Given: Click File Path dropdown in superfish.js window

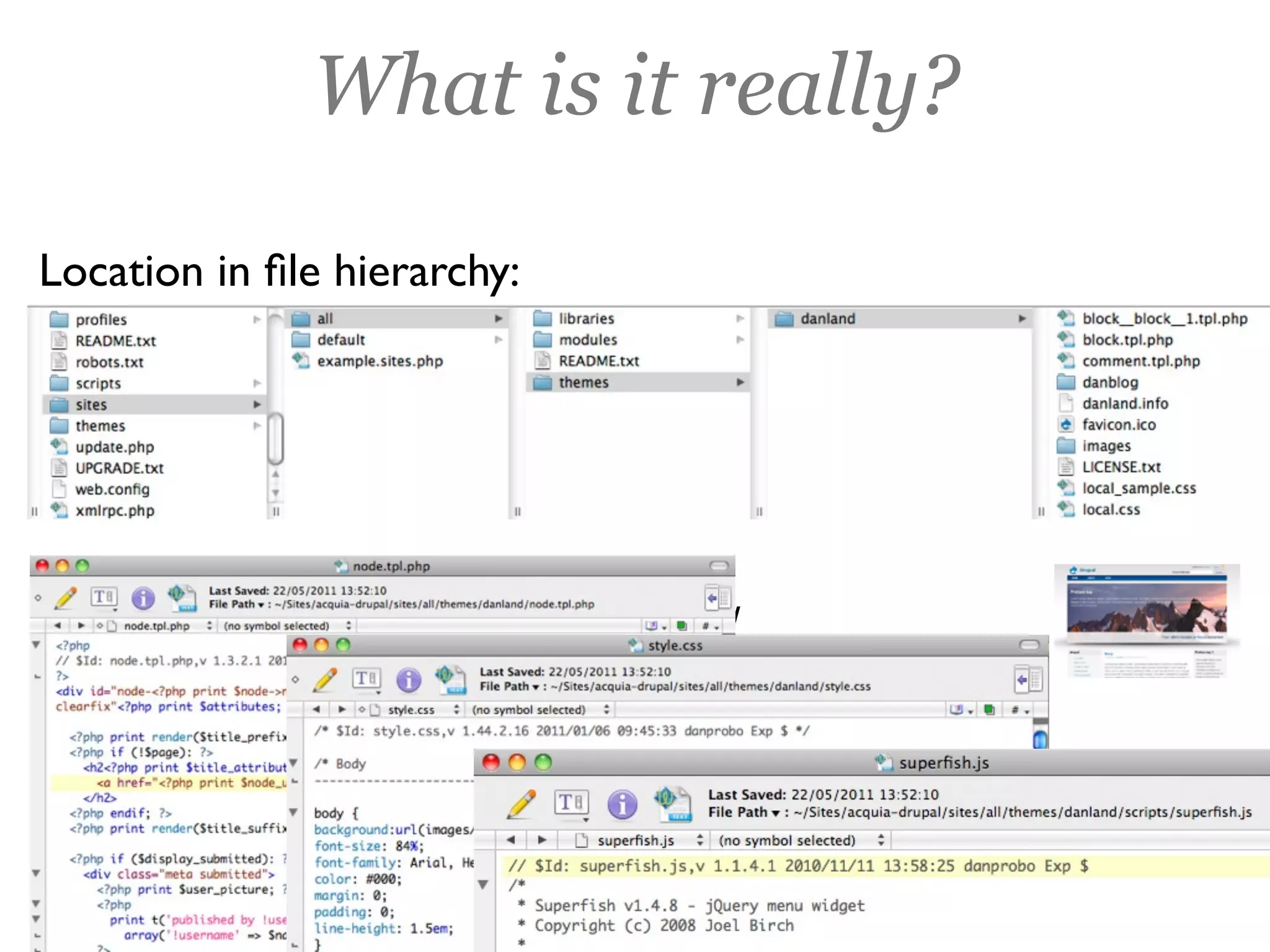Looking at the screenshot, I should tap(744, 812).
